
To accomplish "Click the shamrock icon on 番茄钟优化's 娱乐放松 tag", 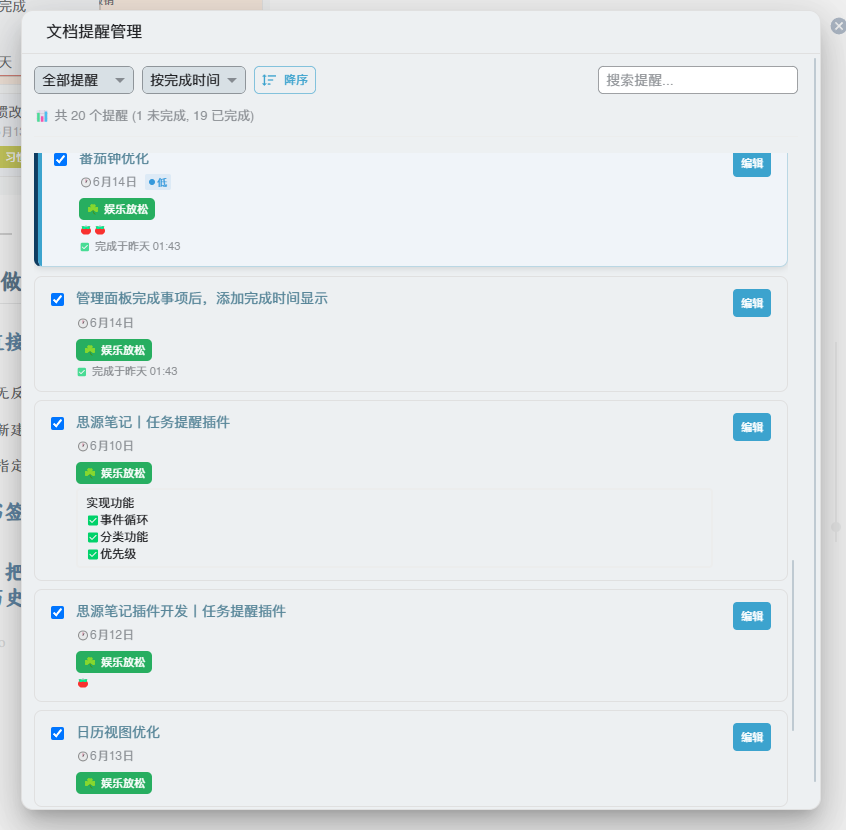I will (92, 209).
